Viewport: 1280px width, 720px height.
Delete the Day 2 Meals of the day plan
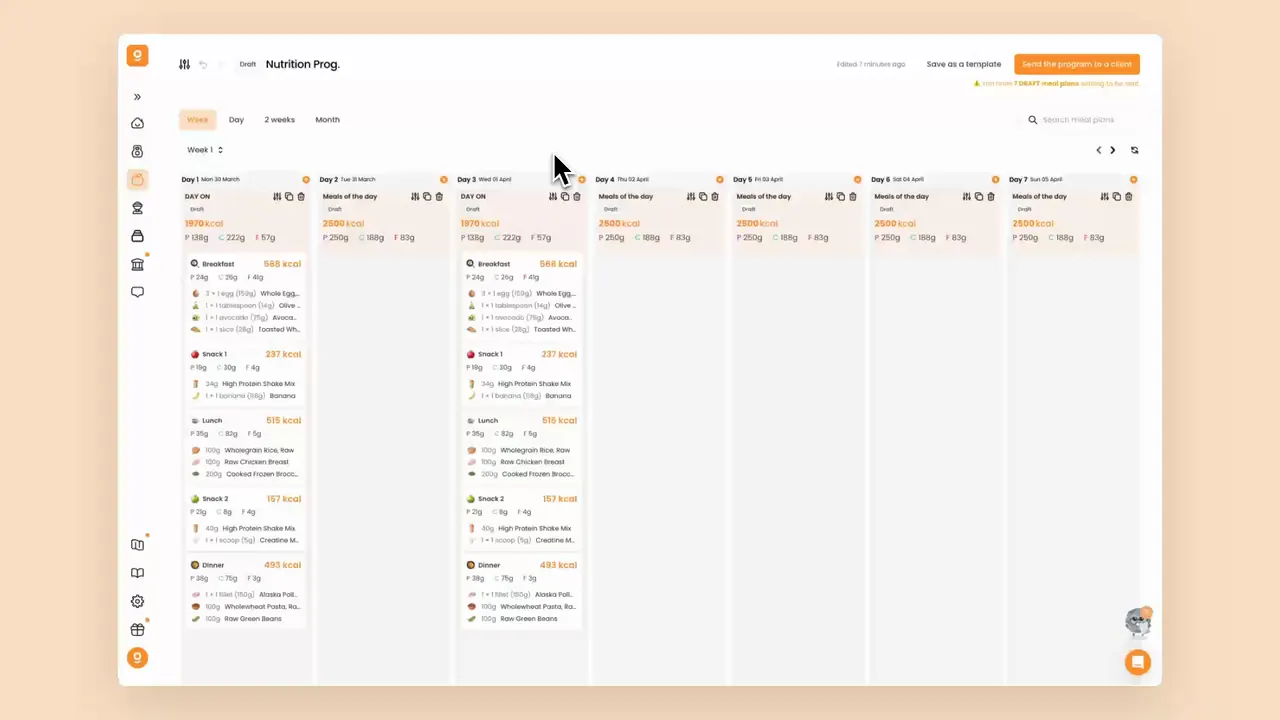[439, 197]
